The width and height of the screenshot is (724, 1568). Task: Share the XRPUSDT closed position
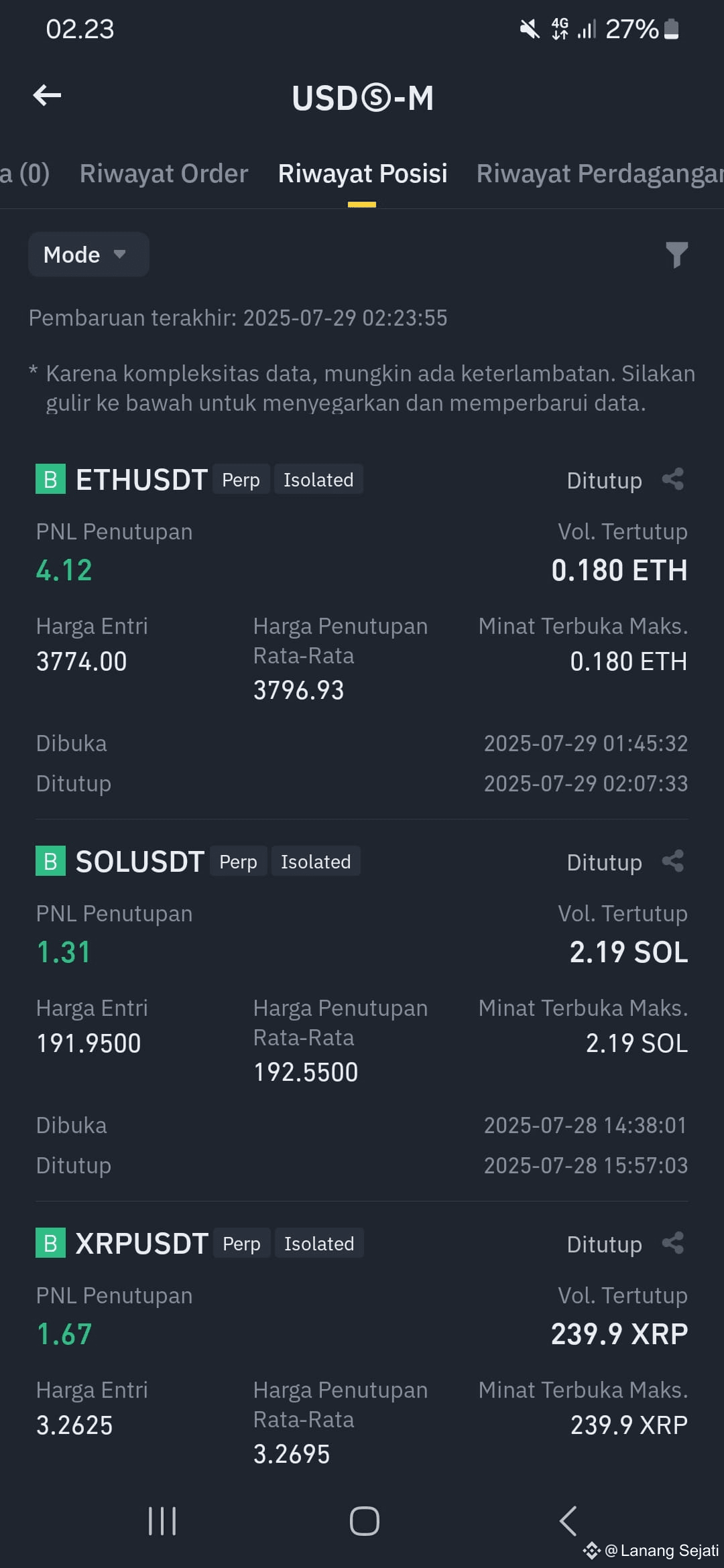pyautogui.click(x=672, y=1243)
